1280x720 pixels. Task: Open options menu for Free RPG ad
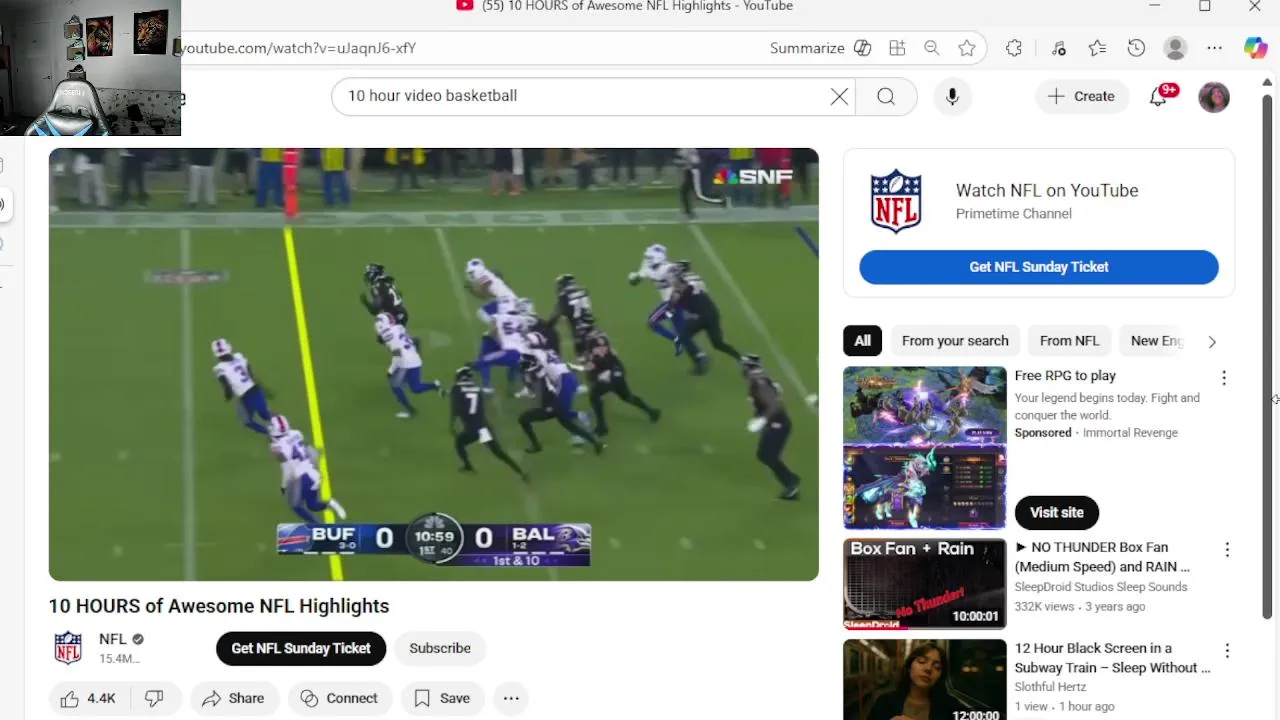point(1224,378)
